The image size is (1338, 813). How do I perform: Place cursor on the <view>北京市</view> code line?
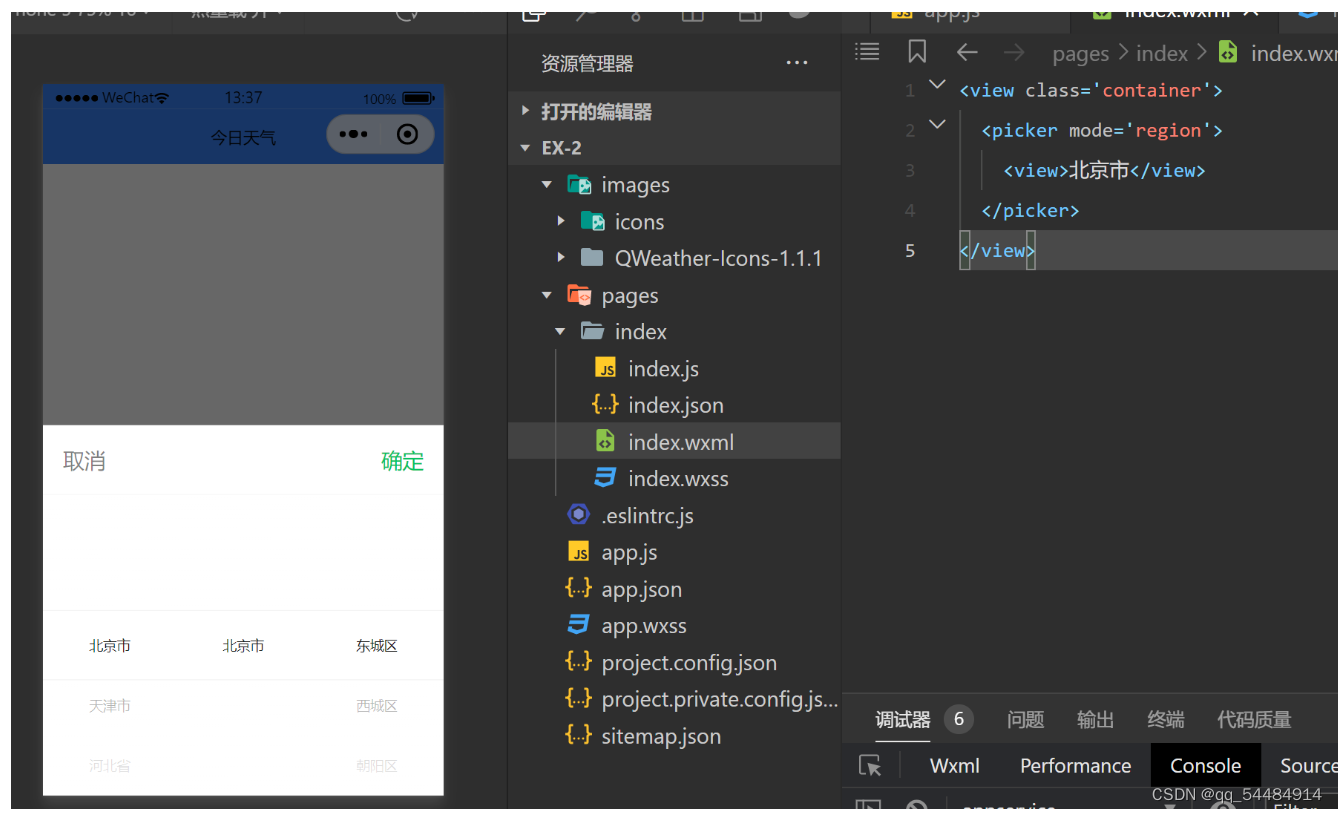(x=1104, y=170)
